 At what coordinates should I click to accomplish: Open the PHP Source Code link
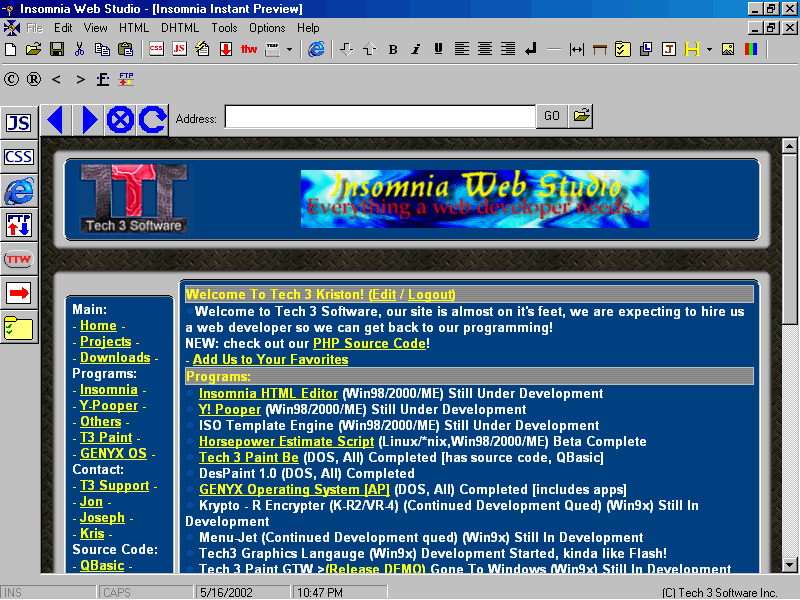coord(369,343)
